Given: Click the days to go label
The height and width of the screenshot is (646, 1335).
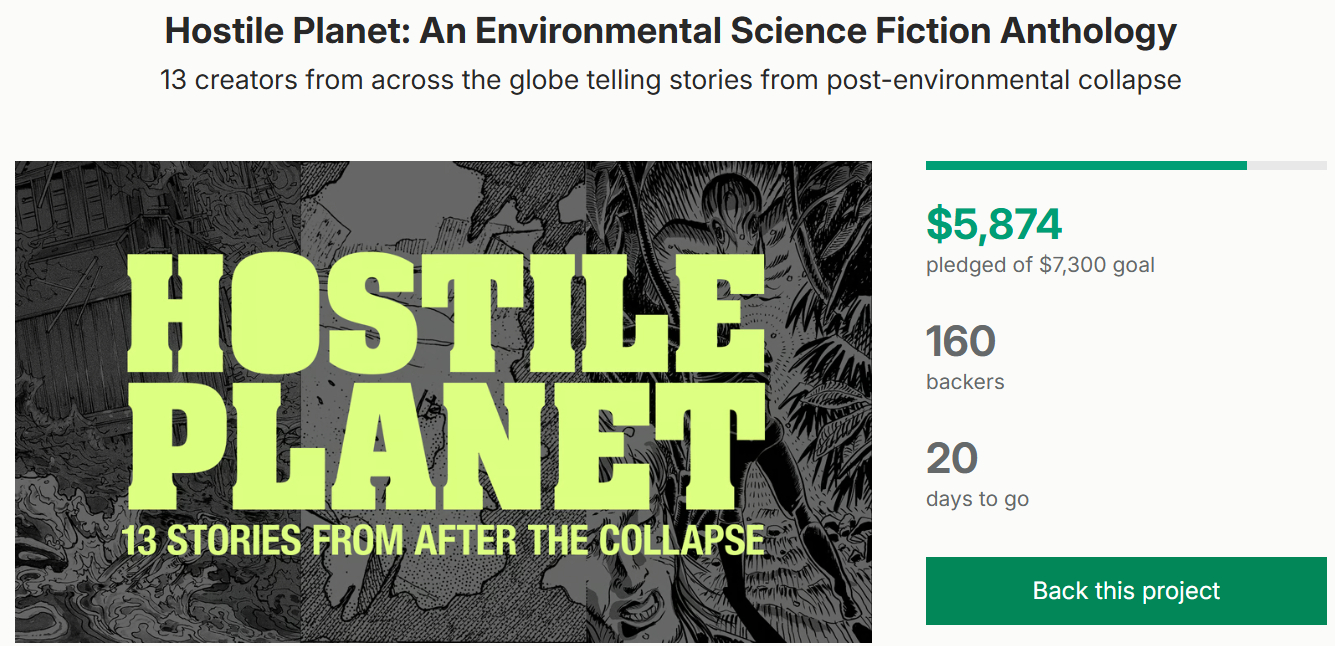Looking at the screenshot, I should tap(977, 499).
